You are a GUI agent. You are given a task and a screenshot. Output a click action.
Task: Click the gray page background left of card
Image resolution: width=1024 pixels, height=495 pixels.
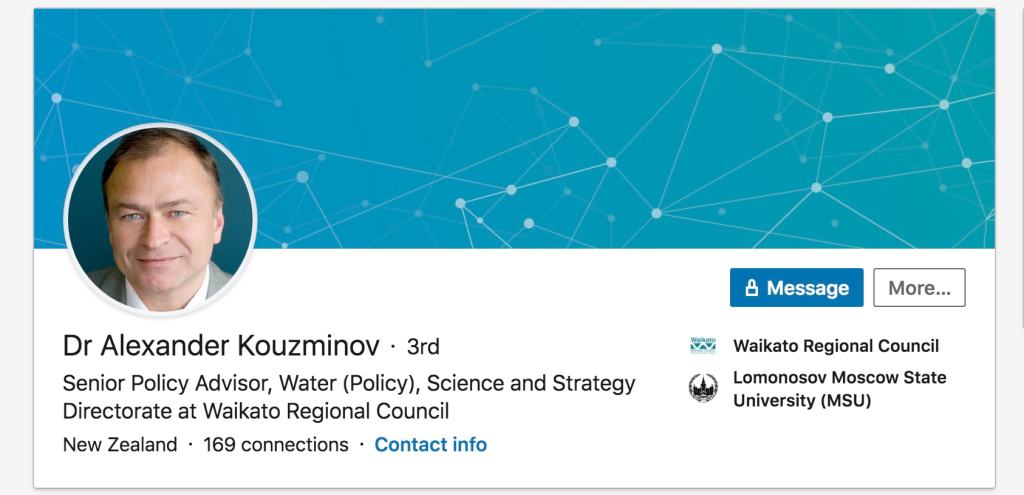coord(15,250)
